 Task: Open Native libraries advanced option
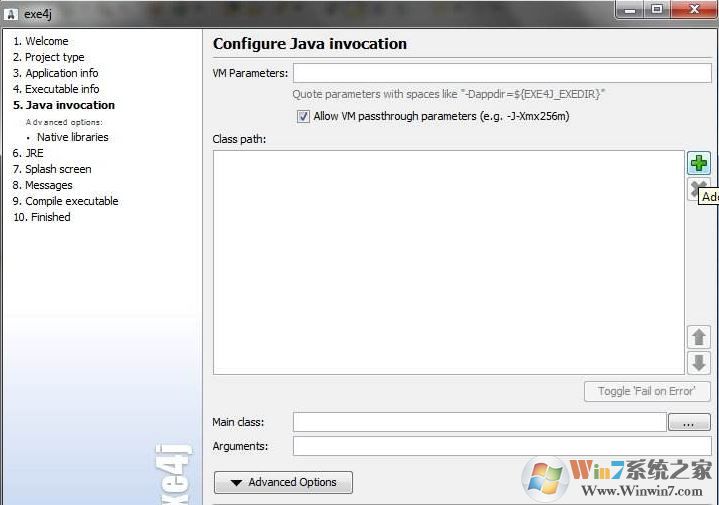click(x=72, y=137)
